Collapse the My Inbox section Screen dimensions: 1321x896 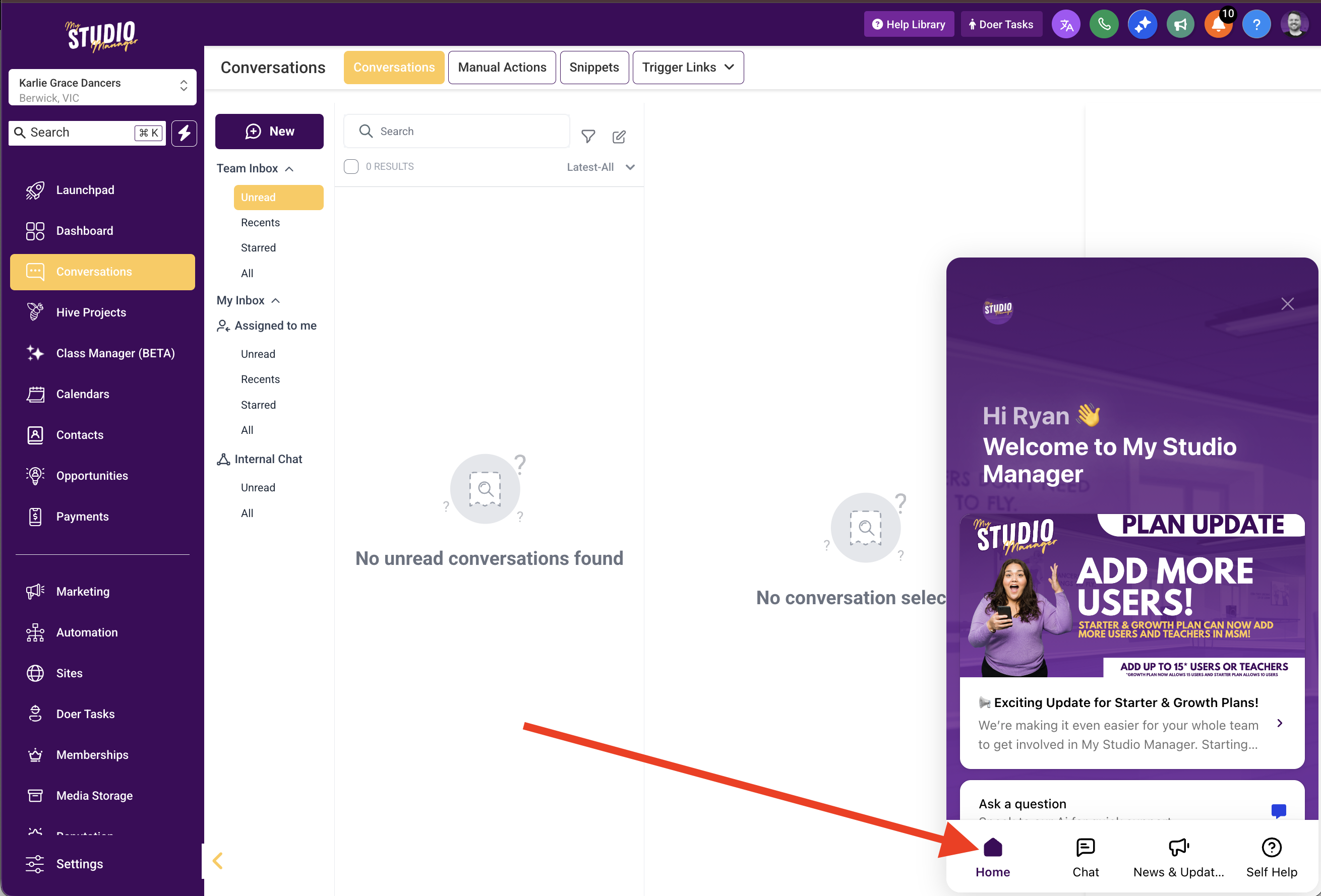tap(249, 300)
